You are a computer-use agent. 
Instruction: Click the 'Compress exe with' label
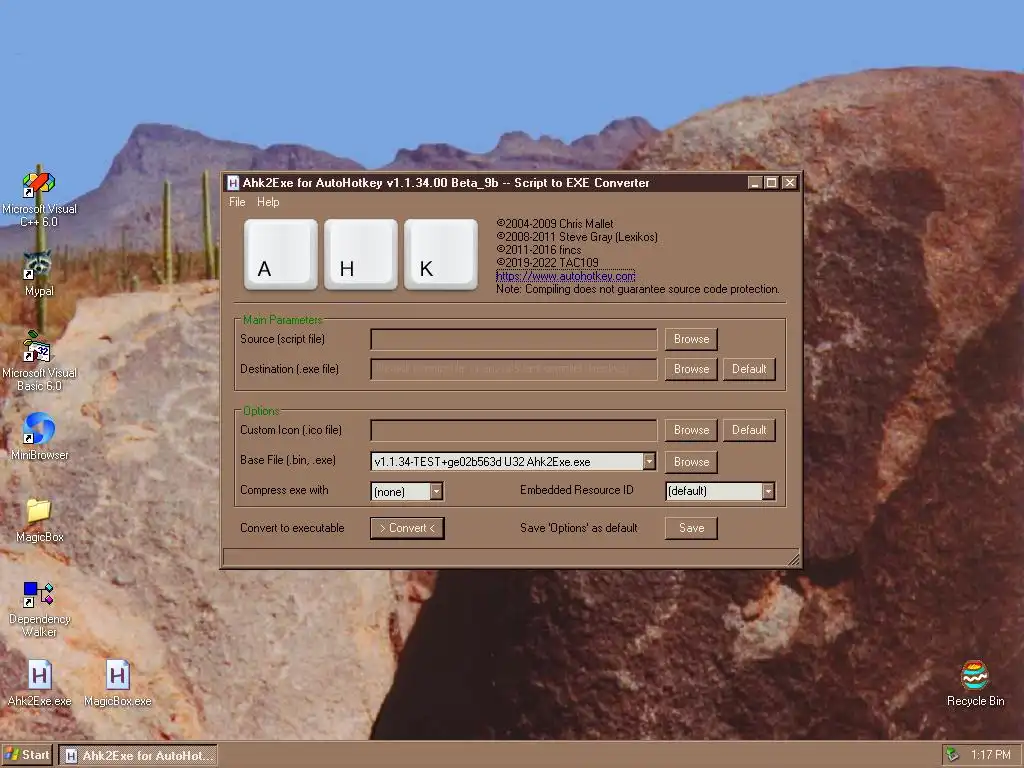click(284, 490)
